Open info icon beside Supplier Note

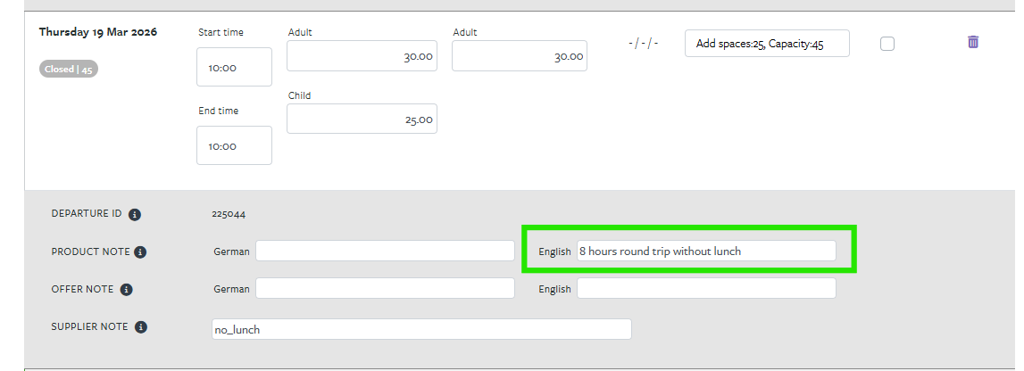coord(140,327)
